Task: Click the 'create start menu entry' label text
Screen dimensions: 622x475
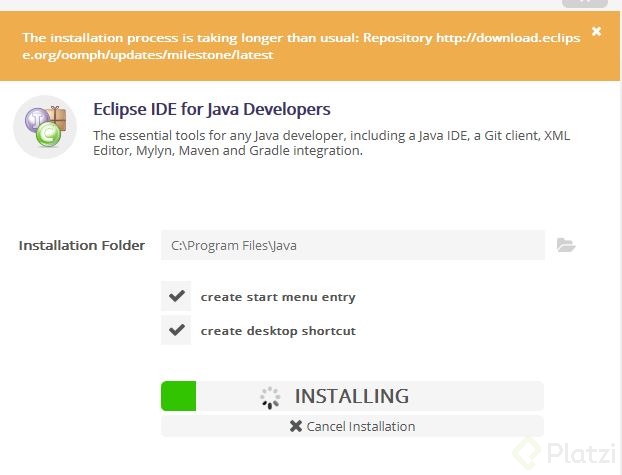Action: [278, 297]
